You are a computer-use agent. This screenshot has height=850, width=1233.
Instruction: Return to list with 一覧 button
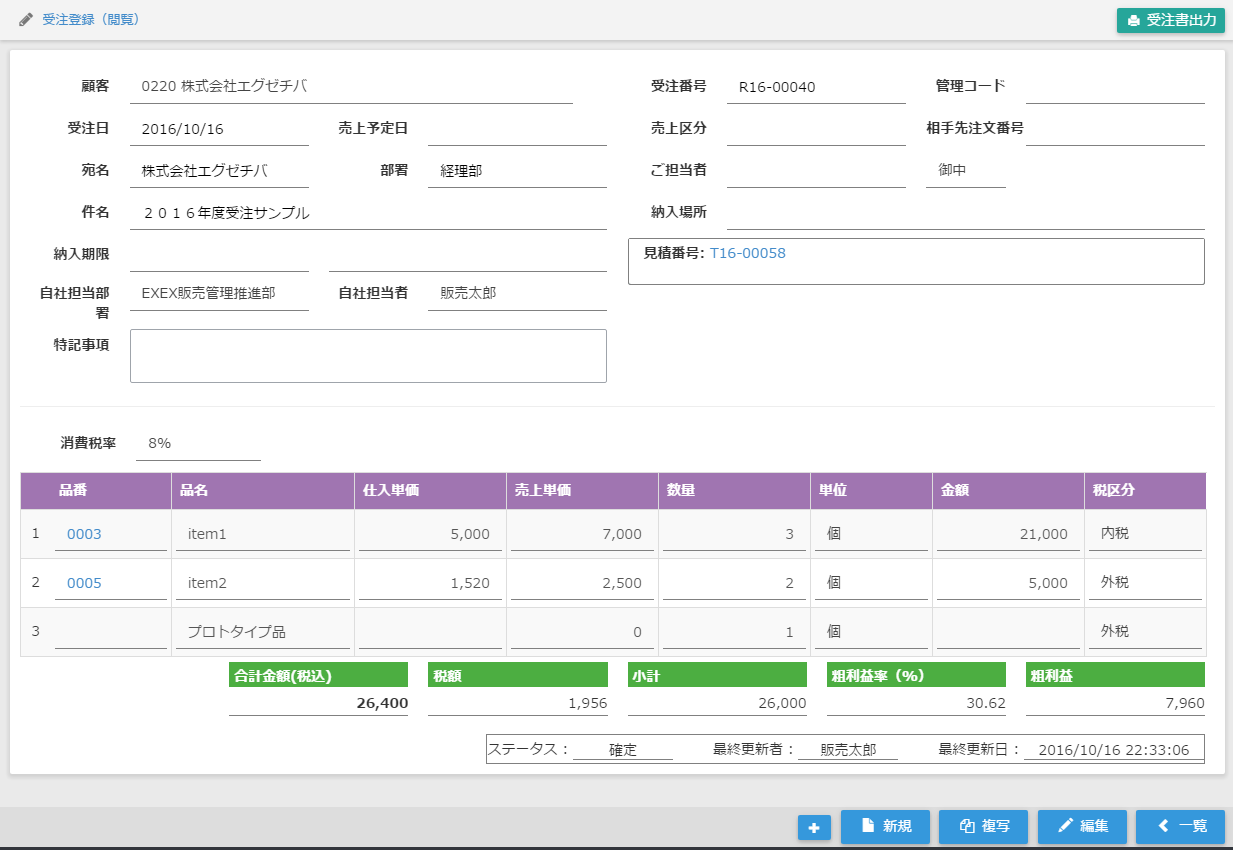coord(1180,826)
